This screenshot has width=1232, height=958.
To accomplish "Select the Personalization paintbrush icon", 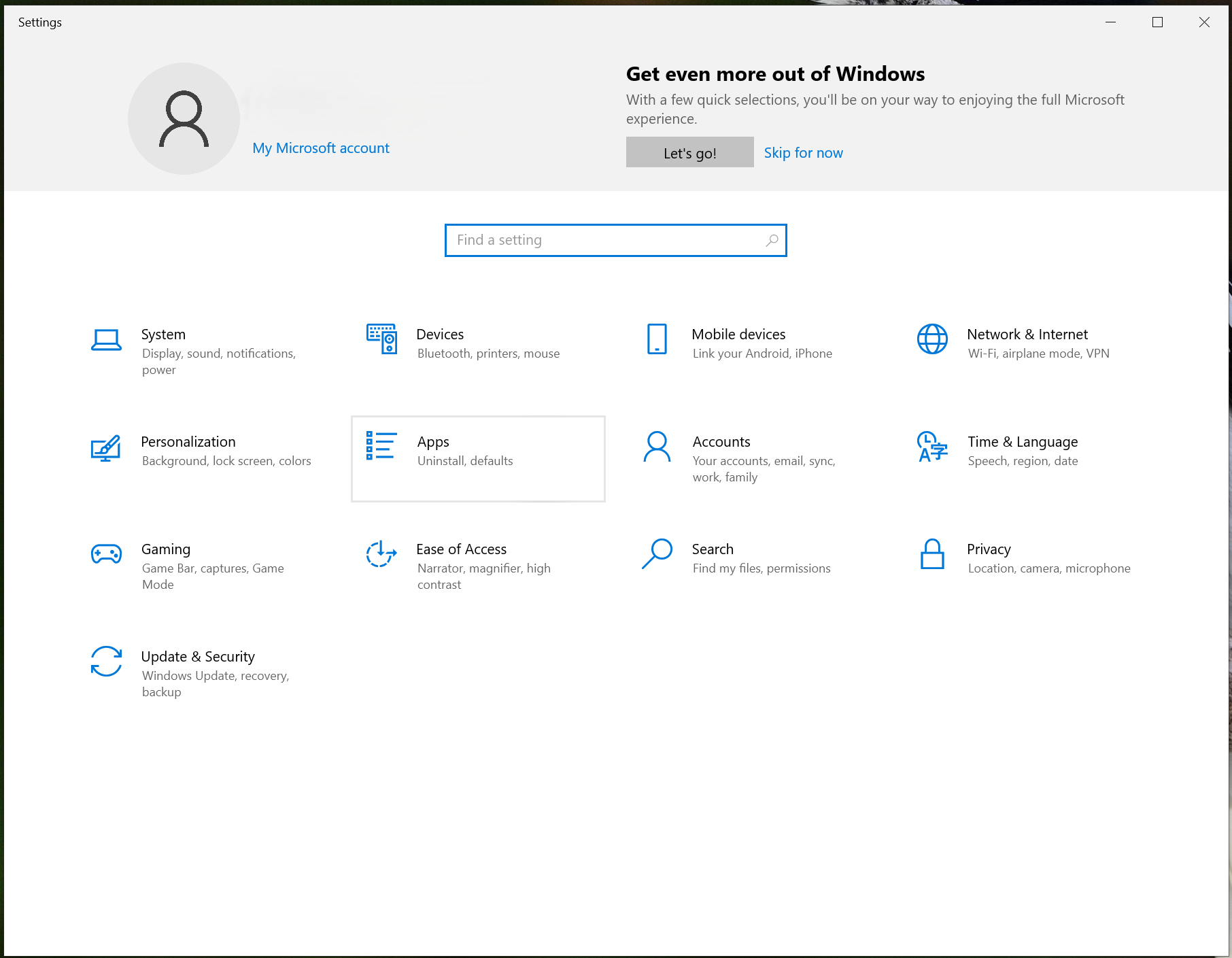I will coord(106,448).
